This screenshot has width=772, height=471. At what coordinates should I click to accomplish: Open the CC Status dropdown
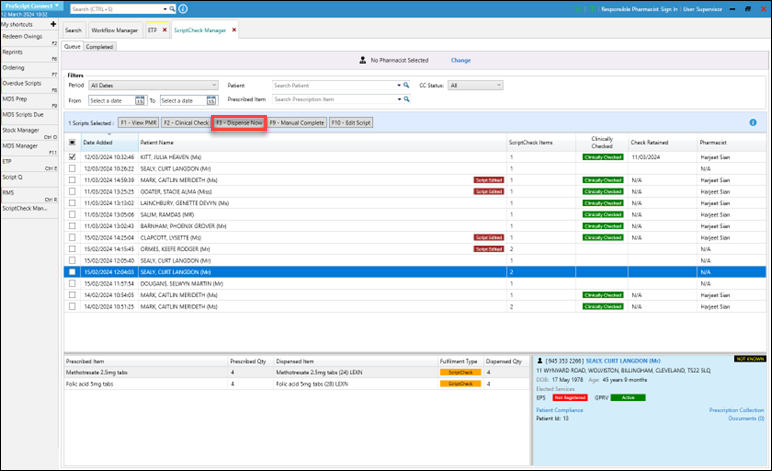pos(475,85)
